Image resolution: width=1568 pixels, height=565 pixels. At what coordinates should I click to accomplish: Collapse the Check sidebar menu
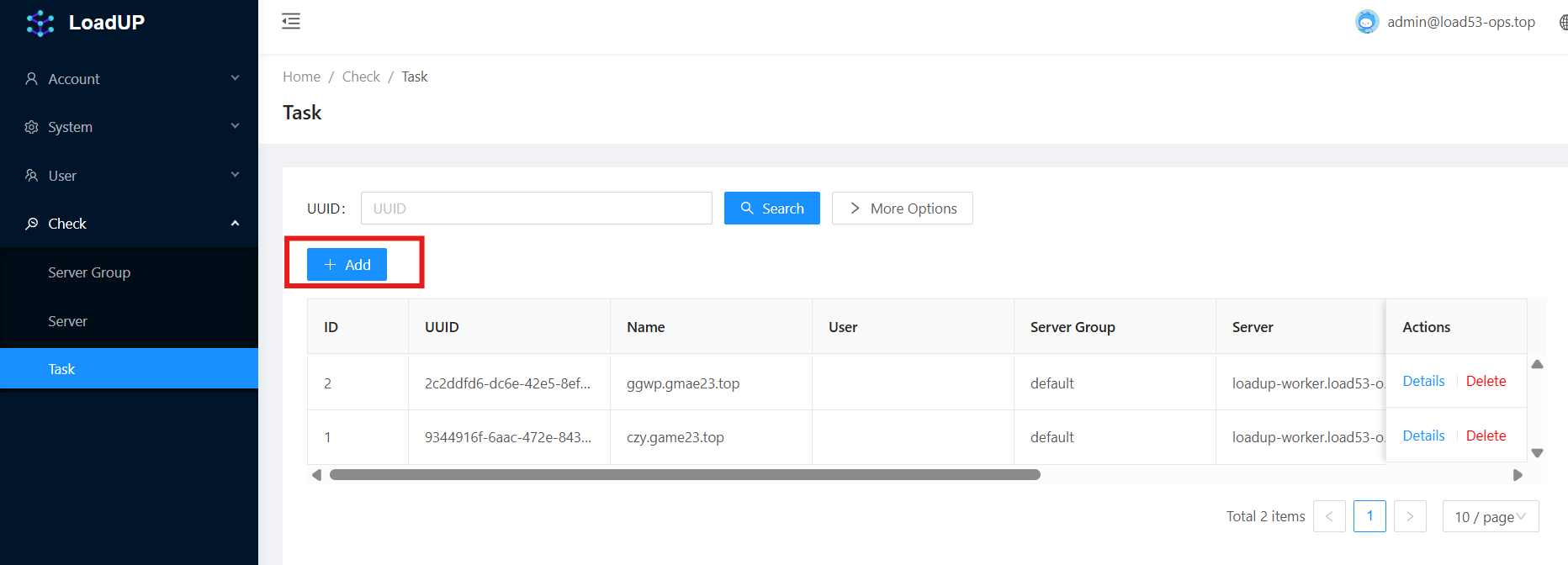click(x=129, y=224)
